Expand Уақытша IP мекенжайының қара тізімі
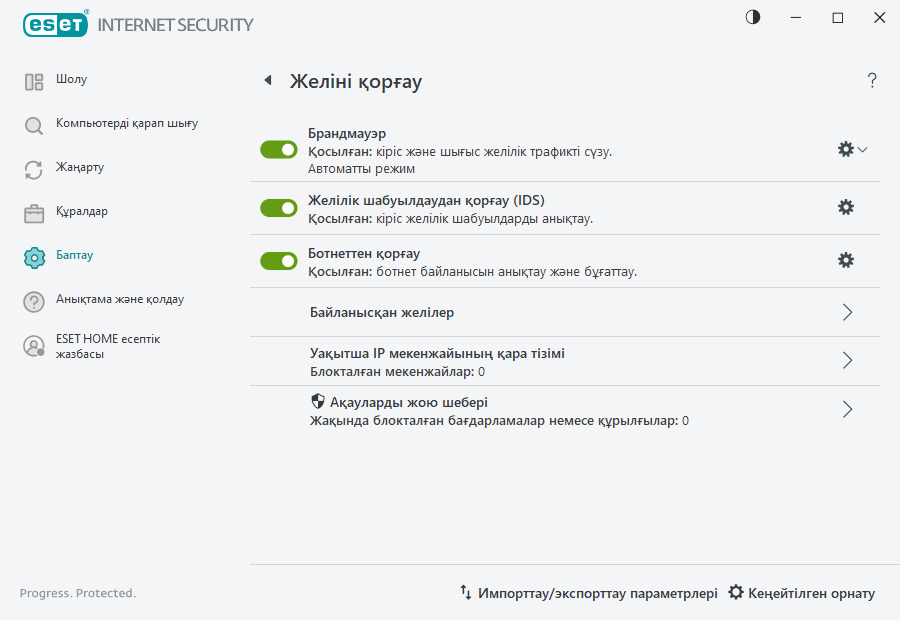 coord(847,361)
